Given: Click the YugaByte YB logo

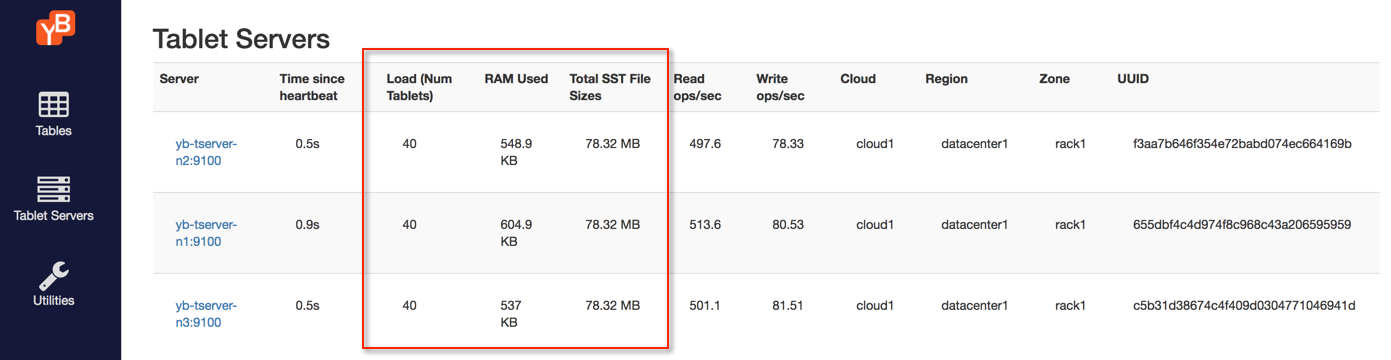Looking at the screenshot, I should [55, 28].
